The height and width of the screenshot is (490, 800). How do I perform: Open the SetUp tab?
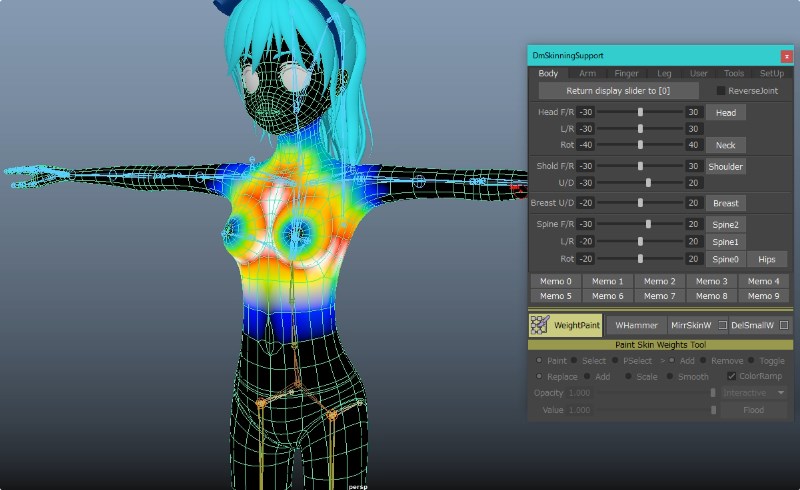[771, 74]
